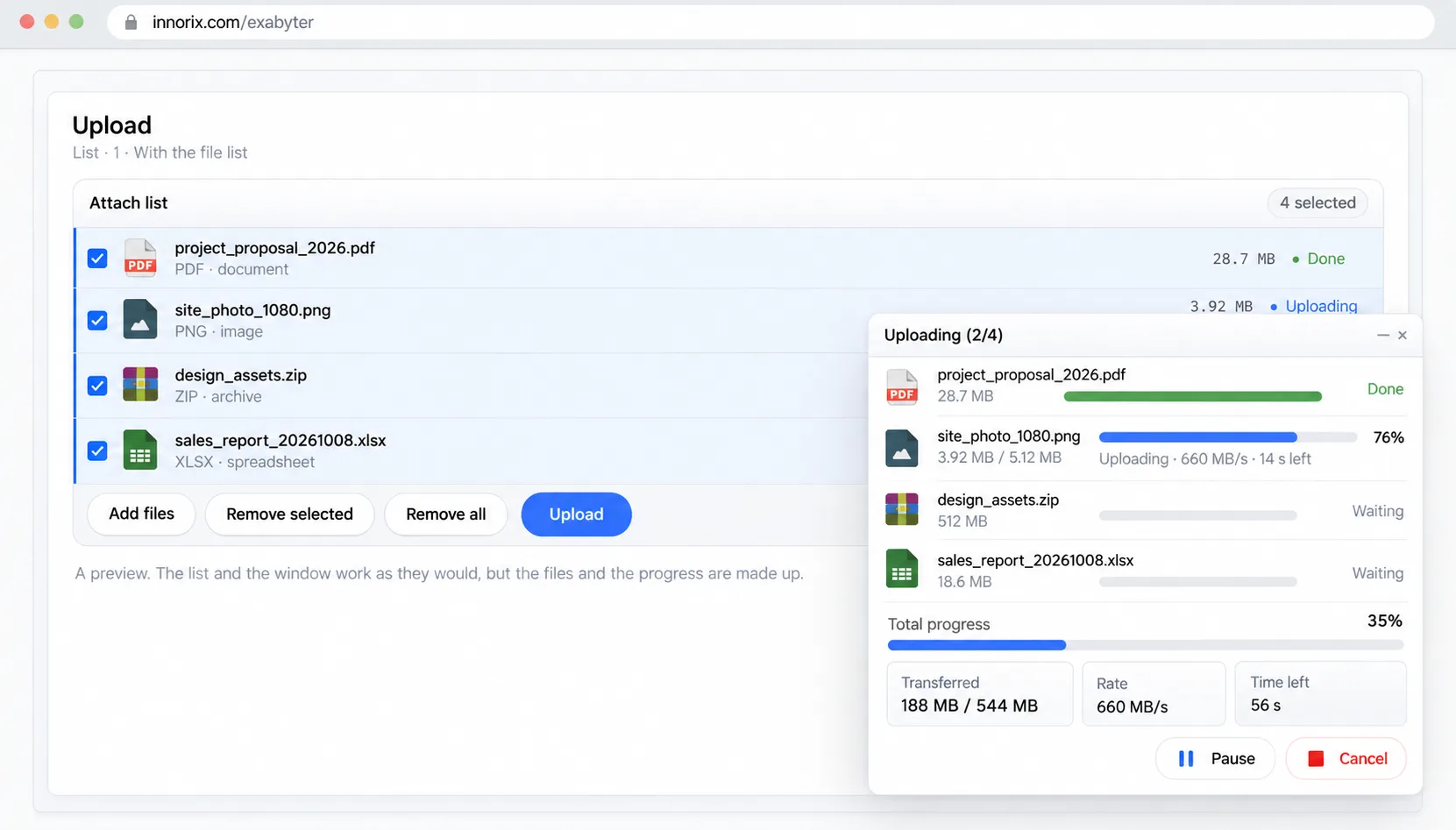This screenshot has height=830, width=1456.
Task: Click 'Waiting' status for sales_report_20261008.xlsx
Action: (x=1377, y=573)
